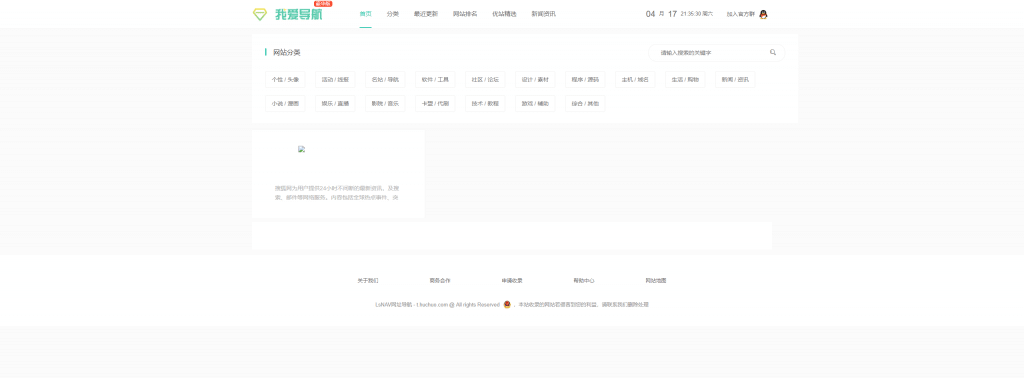Screen dimensions: 1024x378
Task: Select the 名站 / 导航 category
Action: point(385,80)
